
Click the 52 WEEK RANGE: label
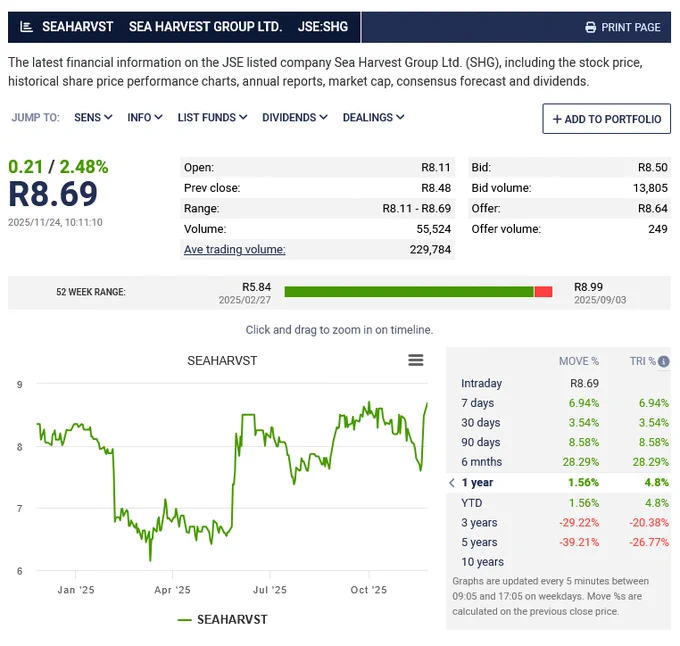pos(91,292)
